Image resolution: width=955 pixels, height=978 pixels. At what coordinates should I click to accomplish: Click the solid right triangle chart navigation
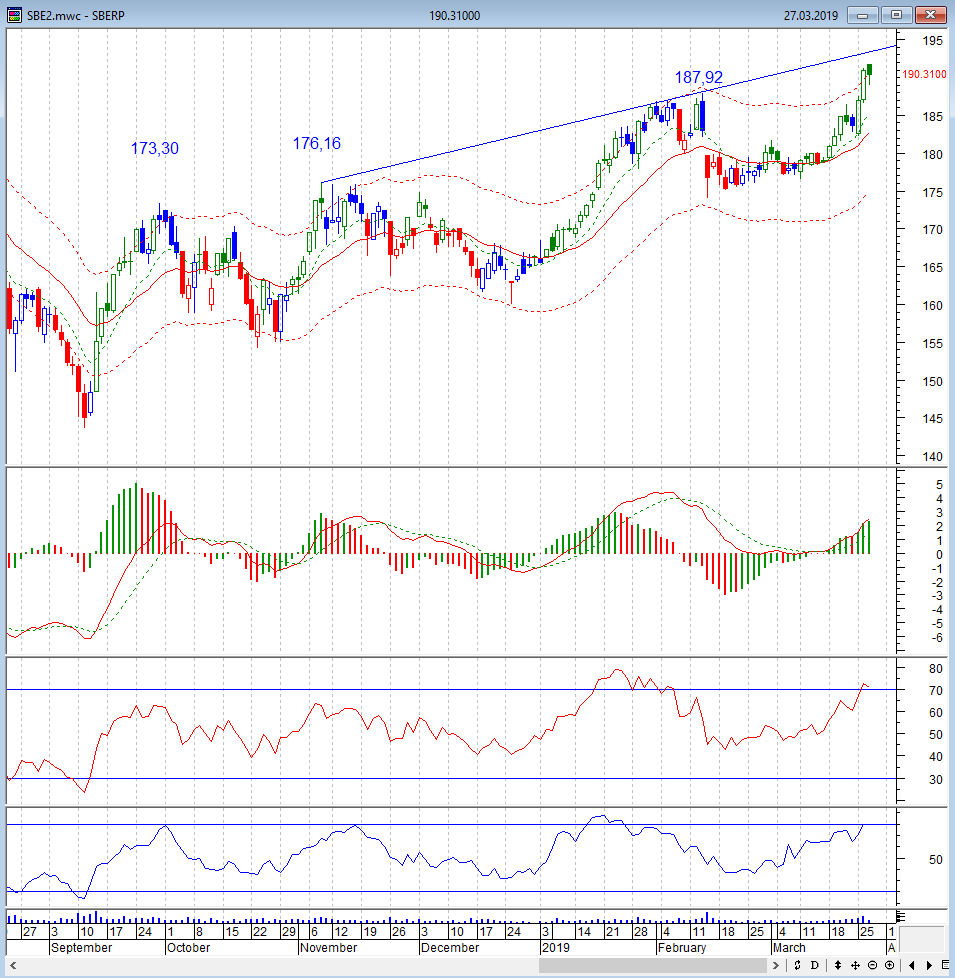[x=929, y=965]
